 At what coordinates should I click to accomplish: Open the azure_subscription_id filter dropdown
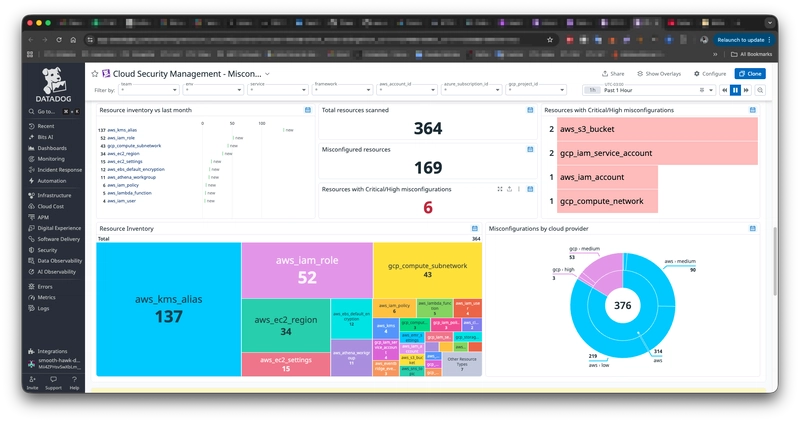[x=472, y=90]
